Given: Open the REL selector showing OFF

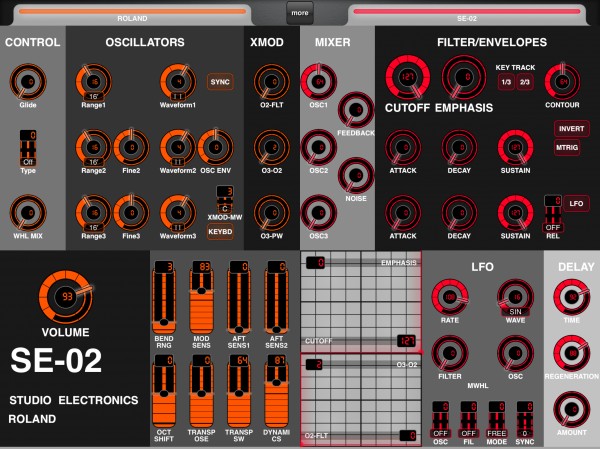Looking at the screenshot, I should (x=553, y=214).
